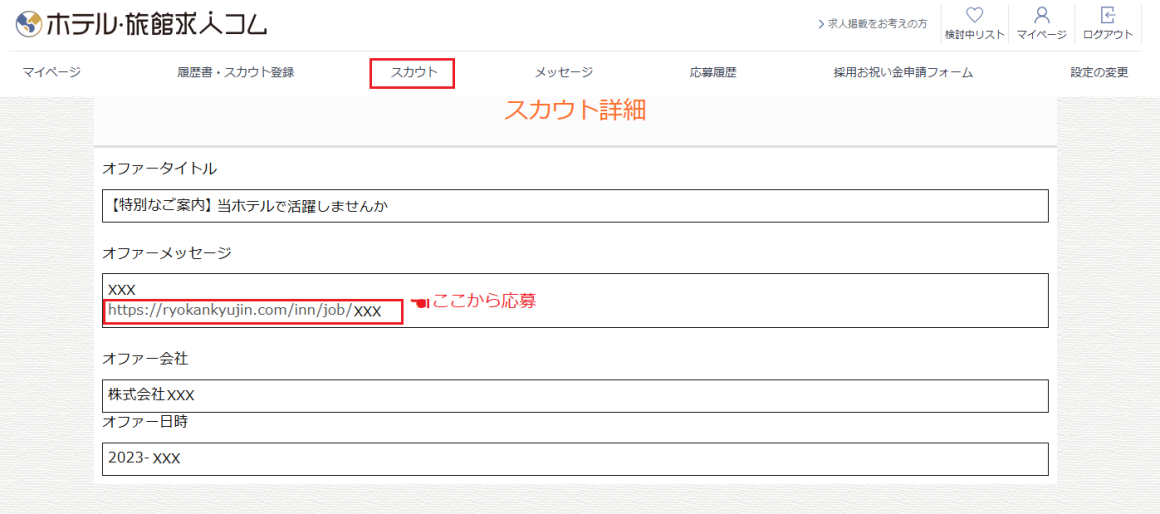Follow the ryokankyujin.com job URL link
This screenshot has height=514, width=1160.
245,311
